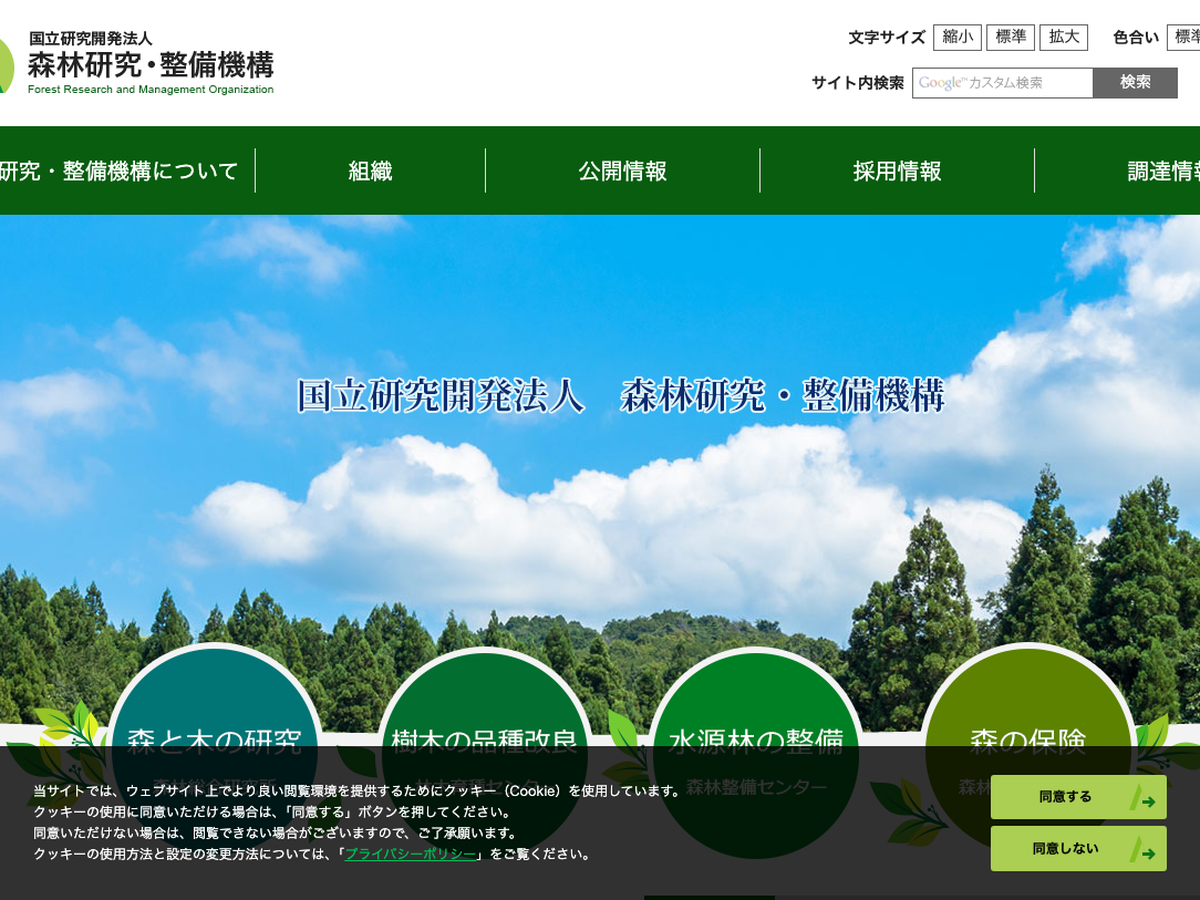Set text size to 拡大

1063,38
